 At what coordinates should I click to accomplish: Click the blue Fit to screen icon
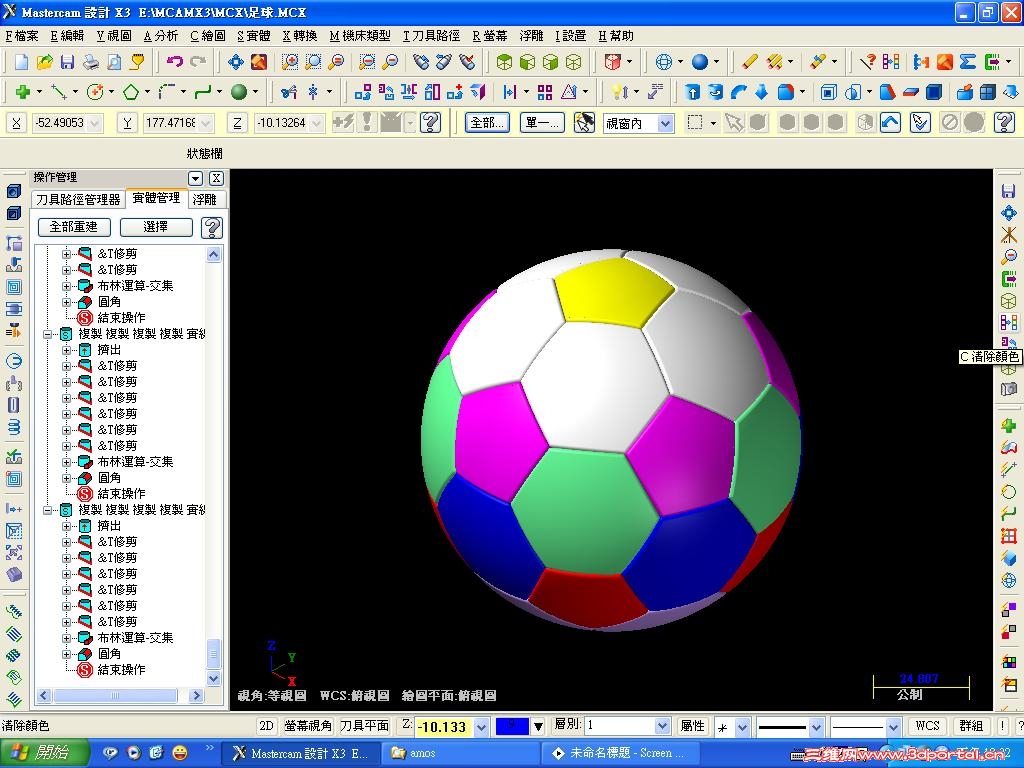pos(235,62)
